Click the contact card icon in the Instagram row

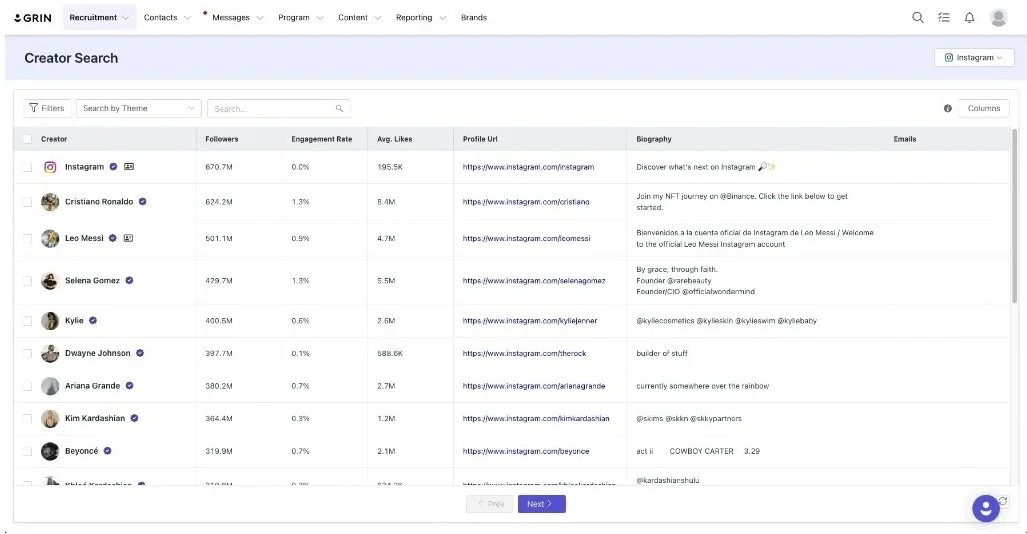point(129,167)
